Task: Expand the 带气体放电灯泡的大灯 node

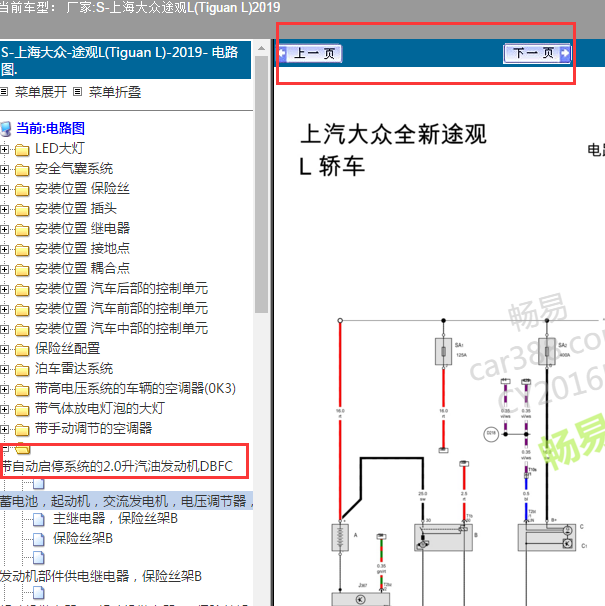Action: [x=4, y=410]
